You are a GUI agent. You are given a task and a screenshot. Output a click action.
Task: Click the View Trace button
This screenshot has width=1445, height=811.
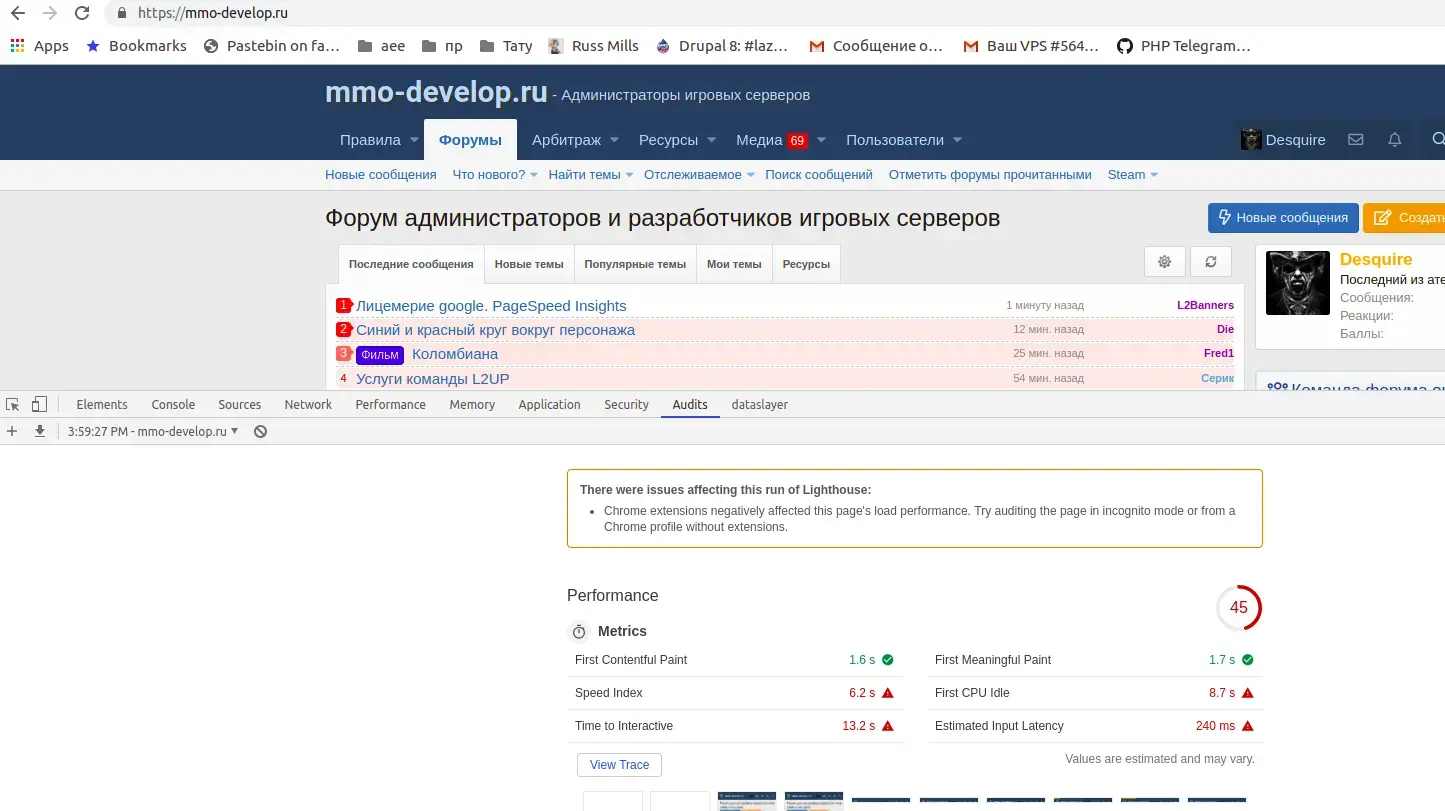[619, 765]
